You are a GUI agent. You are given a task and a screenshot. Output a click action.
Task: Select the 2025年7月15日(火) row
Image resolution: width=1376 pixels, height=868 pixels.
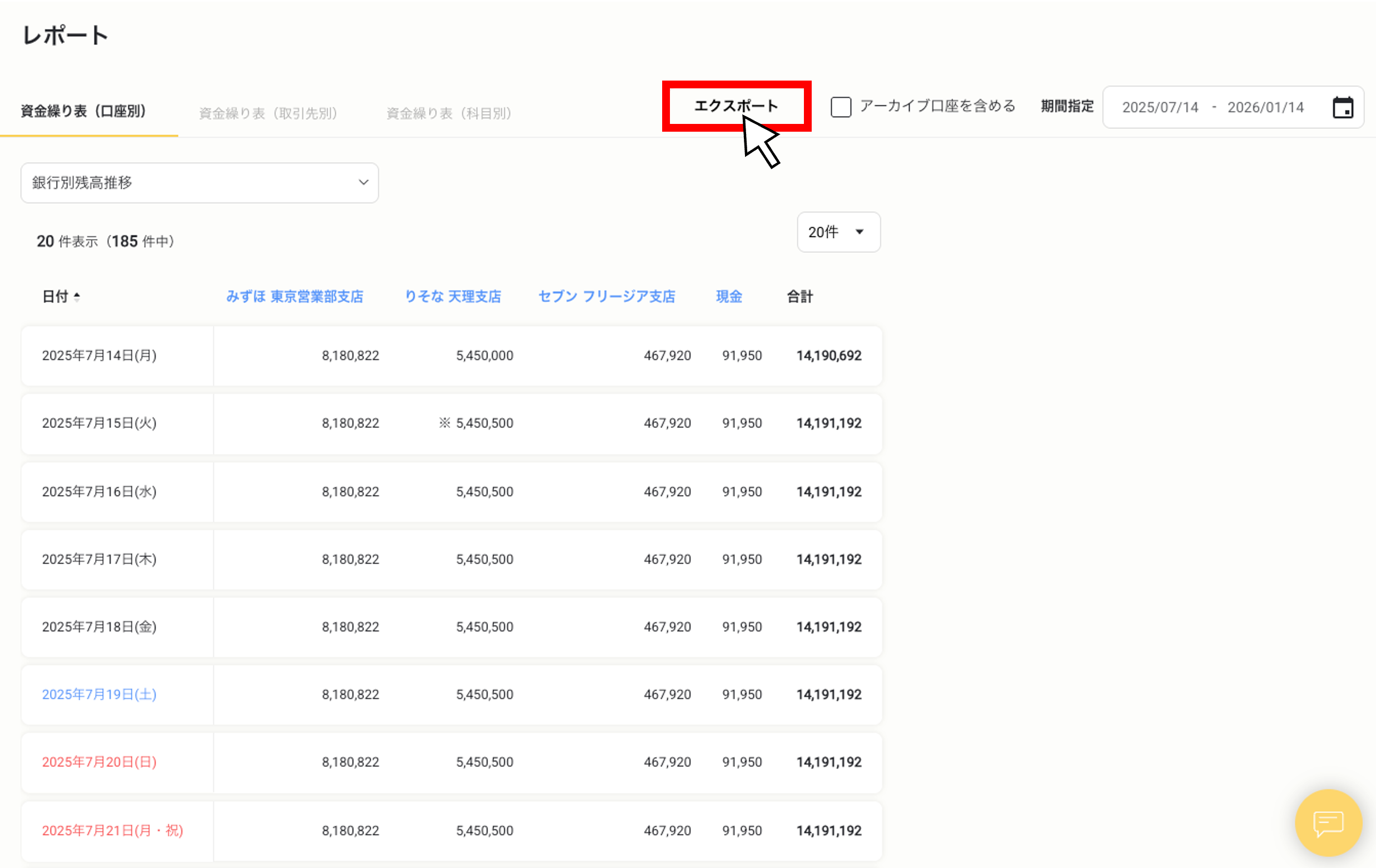click(99, 423)
